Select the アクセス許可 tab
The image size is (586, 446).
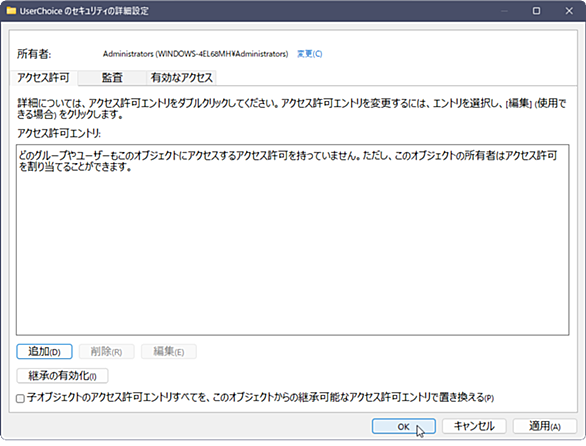tap(44, 78)
